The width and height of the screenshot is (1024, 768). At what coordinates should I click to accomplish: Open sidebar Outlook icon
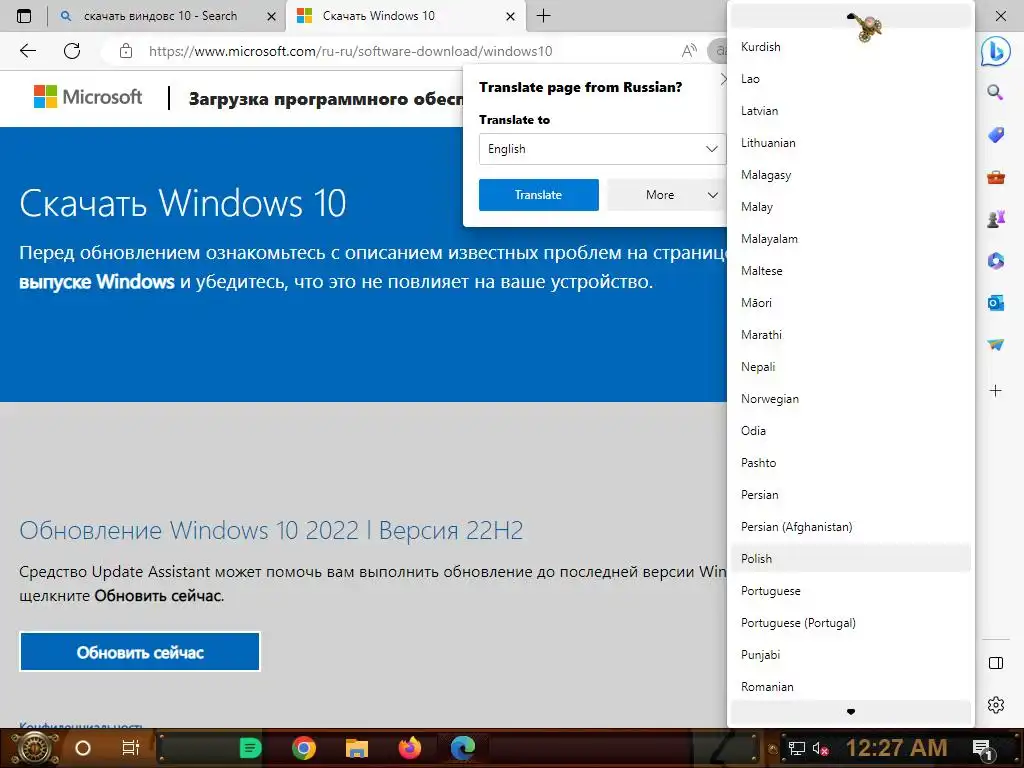995,303
